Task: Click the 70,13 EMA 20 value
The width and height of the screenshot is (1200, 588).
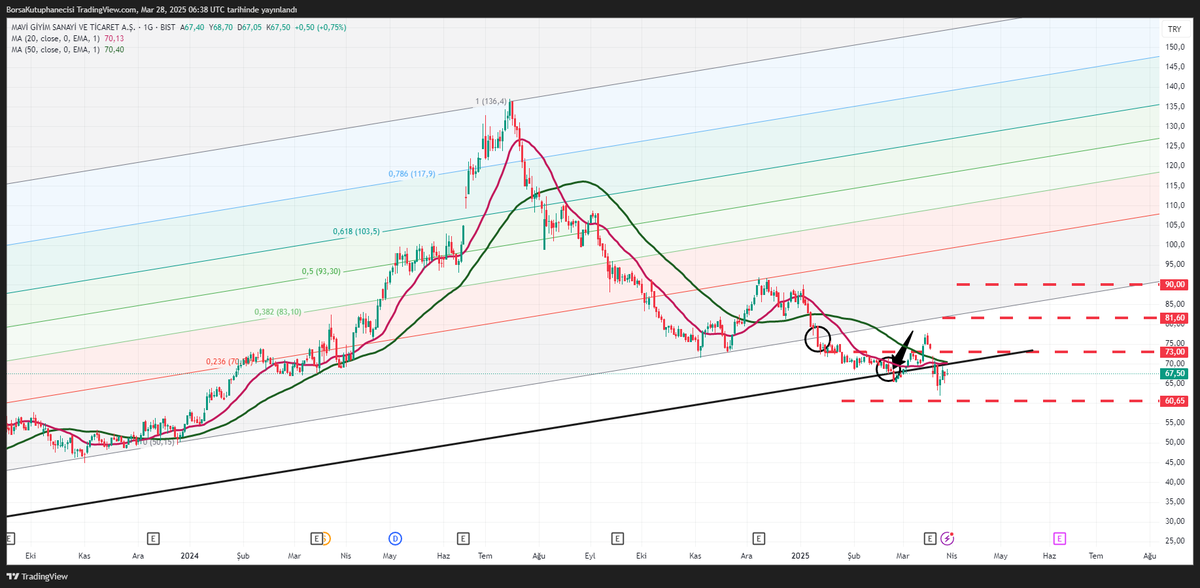Action: coord(114,38)
